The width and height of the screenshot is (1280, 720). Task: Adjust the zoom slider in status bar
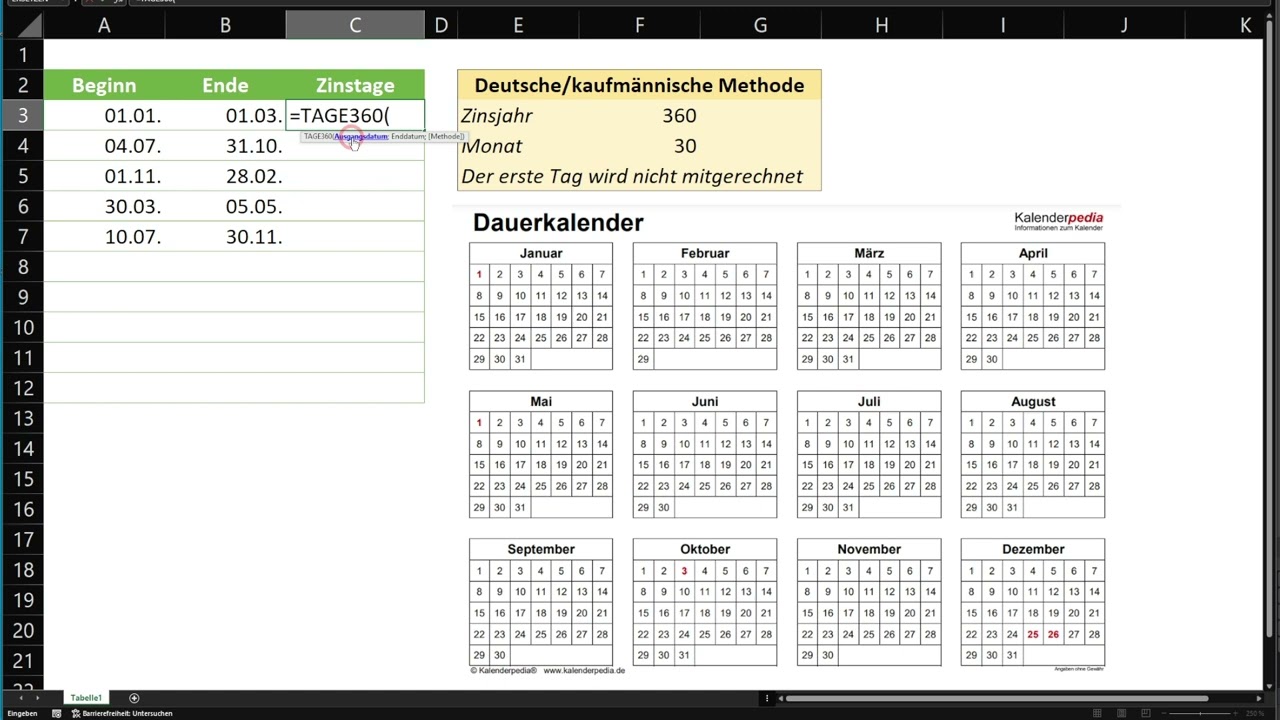1200,713
